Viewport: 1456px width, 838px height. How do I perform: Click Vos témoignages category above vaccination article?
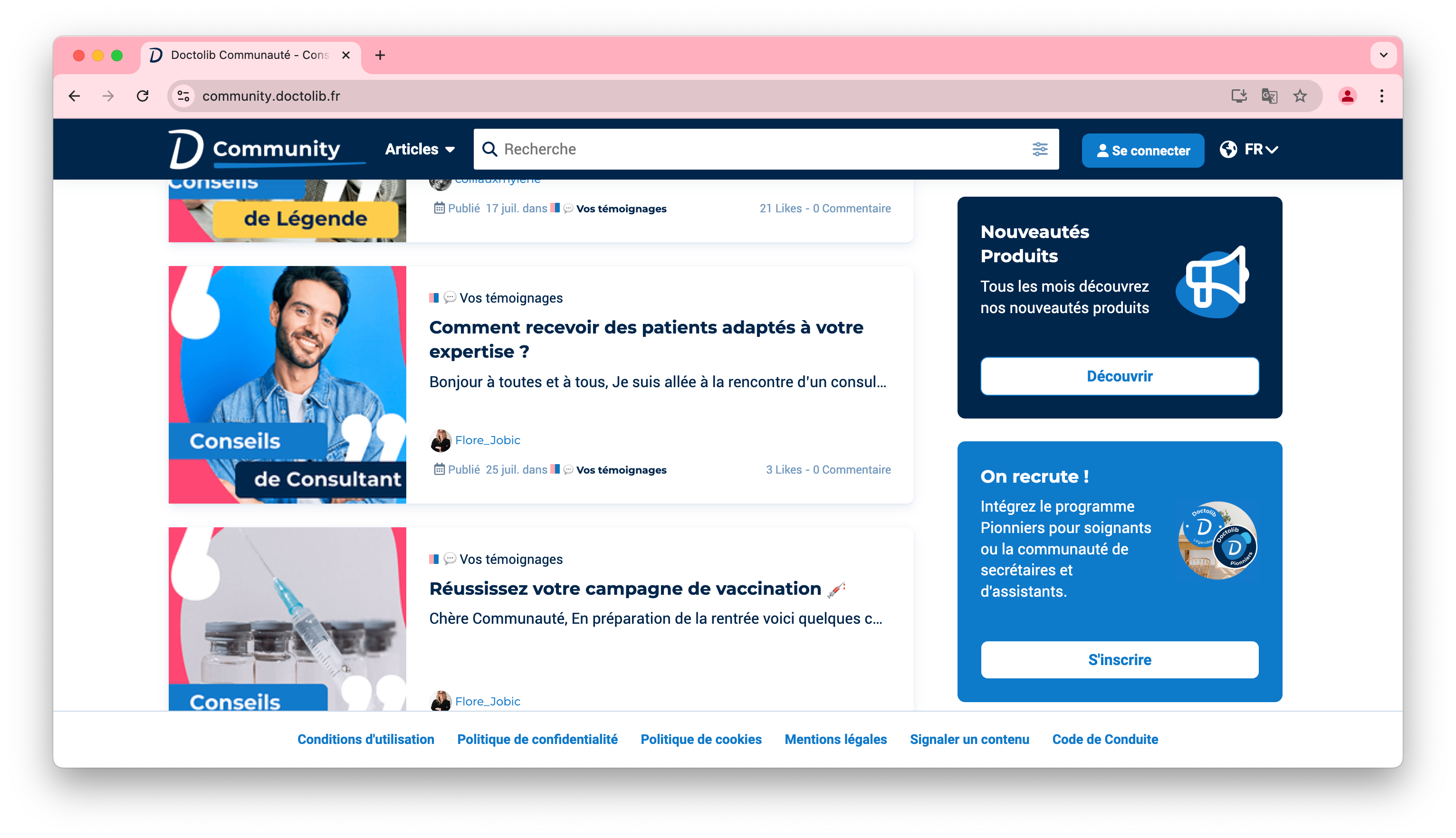click(x=511, y=559)
